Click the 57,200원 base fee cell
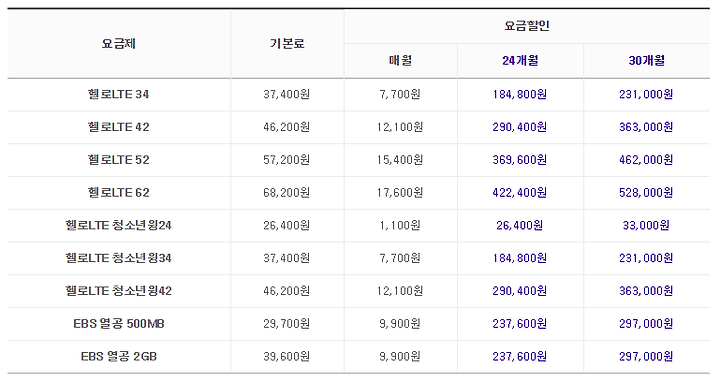This screenshot has width=720, height=382. tap(287, 160)
